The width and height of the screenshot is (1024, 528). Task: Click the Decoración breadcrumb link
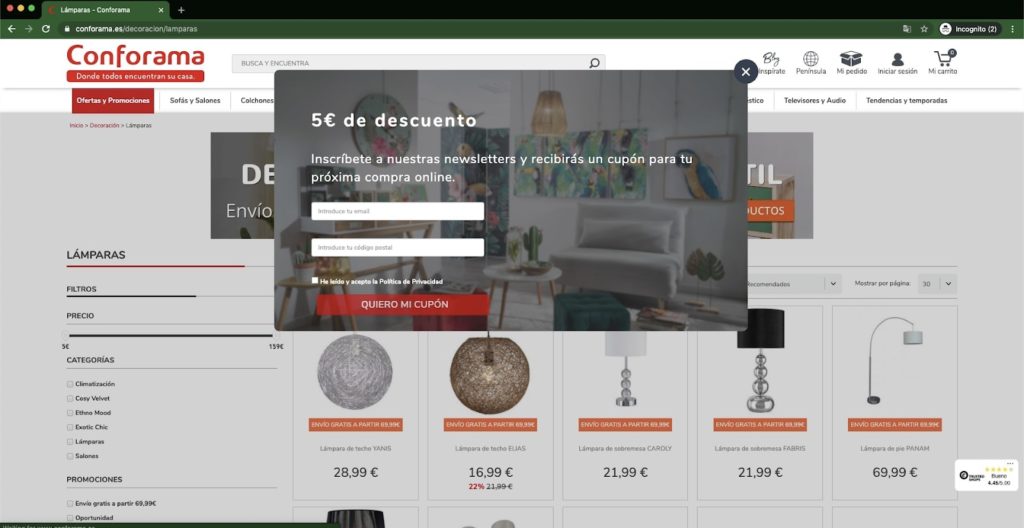[104, 125]
